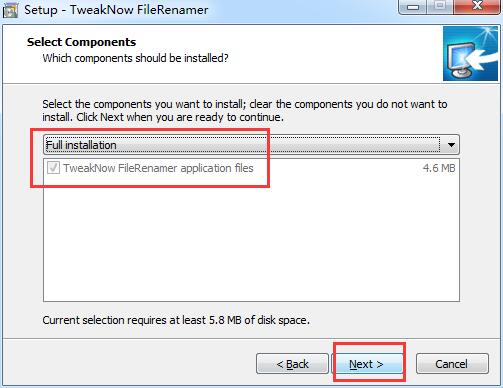Click the Select Components heading
Image resolution: width=503 pixels, height=388 pixels.
pos(81,42)
